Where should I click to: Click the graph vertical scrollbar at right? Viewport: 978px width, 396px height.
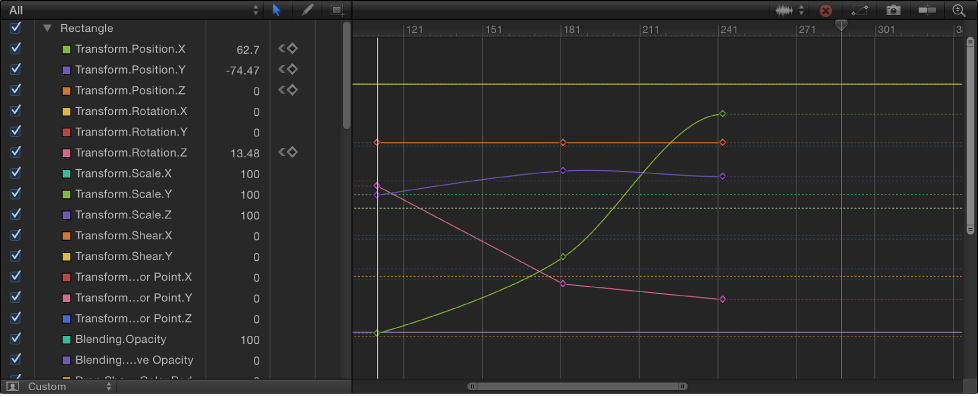pyautogui.click(x=970, y=135)
